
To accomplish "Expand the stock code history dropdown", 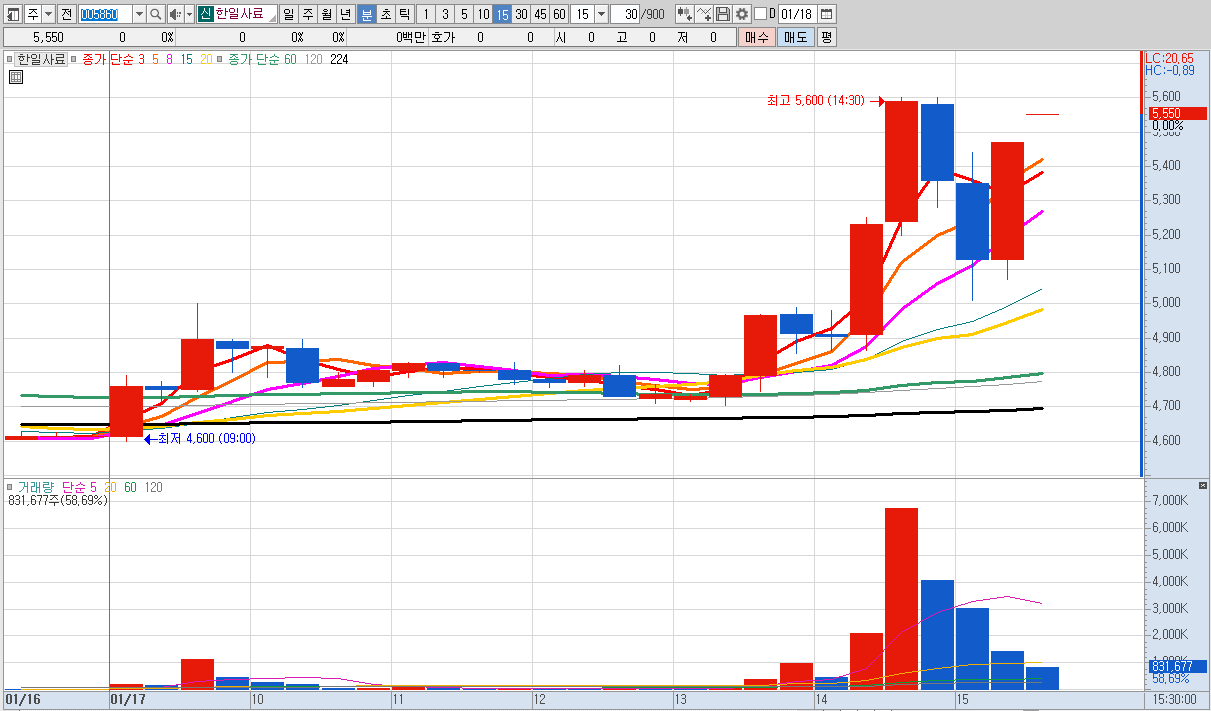I will (139, 14).
